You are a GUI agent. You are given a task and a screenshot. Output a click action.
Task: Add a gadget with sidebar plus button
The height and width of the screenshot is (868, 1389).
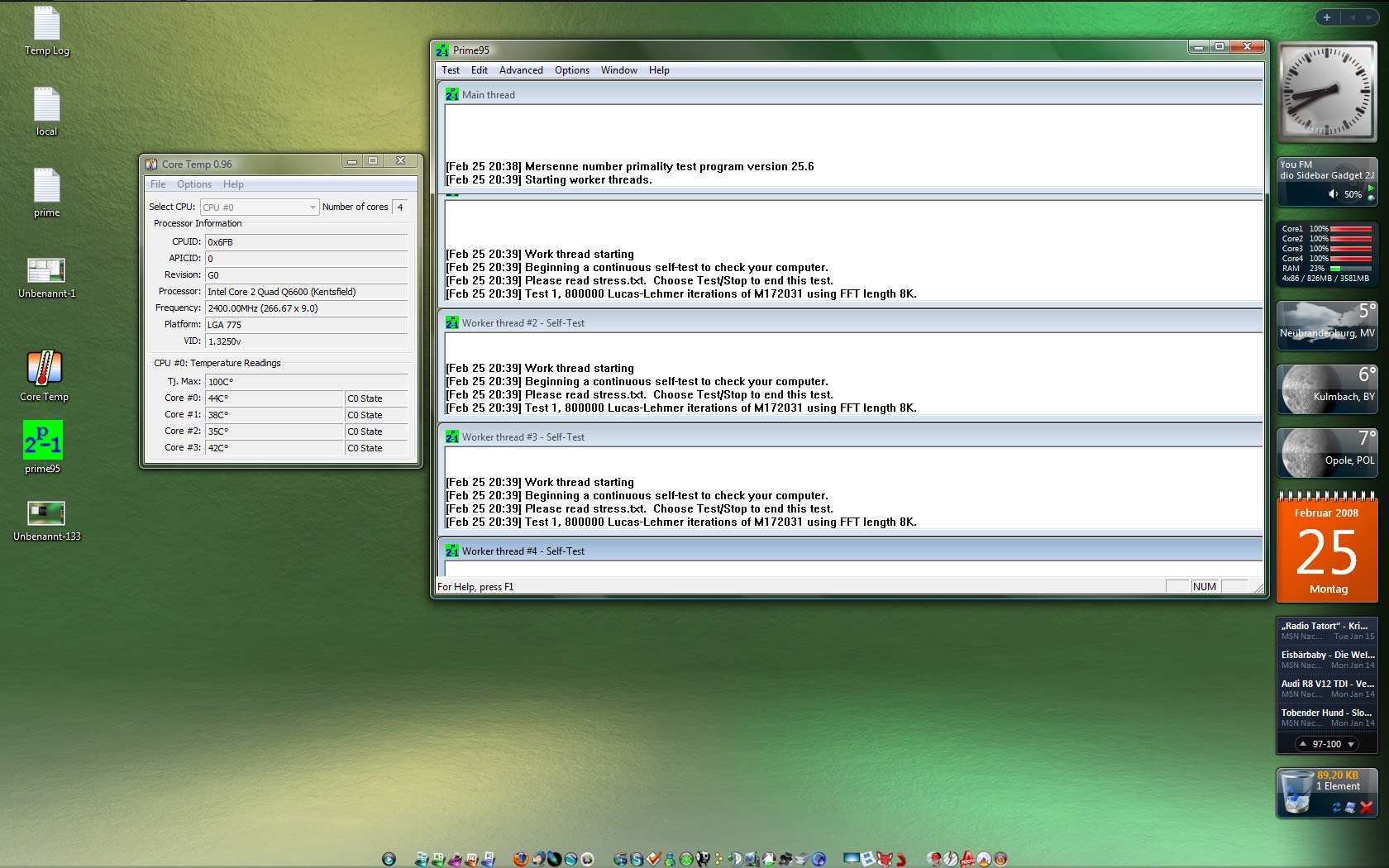pyautogui.click(x=1327, y=17)
